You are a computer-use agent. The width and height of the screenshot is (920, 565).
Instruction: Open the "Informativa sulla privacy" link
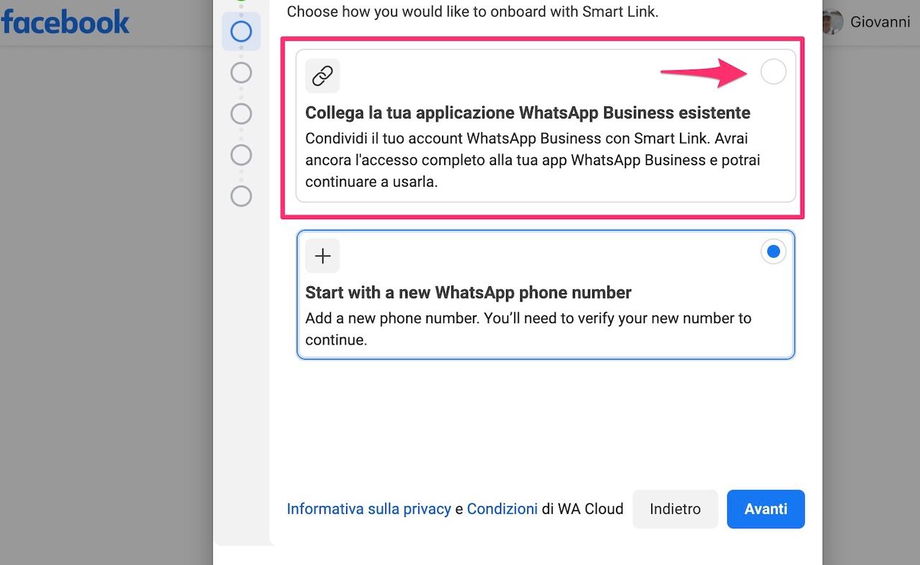(x=368, y=509)
